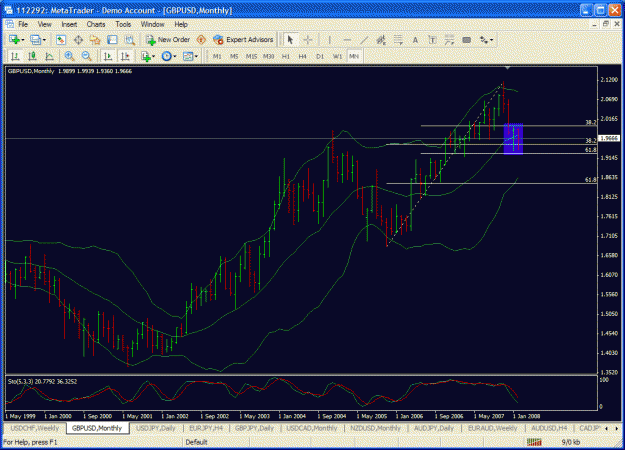This screenshot has height=450, width=625.
Task: Open the Window menu
Action: [x=152, y=24]
